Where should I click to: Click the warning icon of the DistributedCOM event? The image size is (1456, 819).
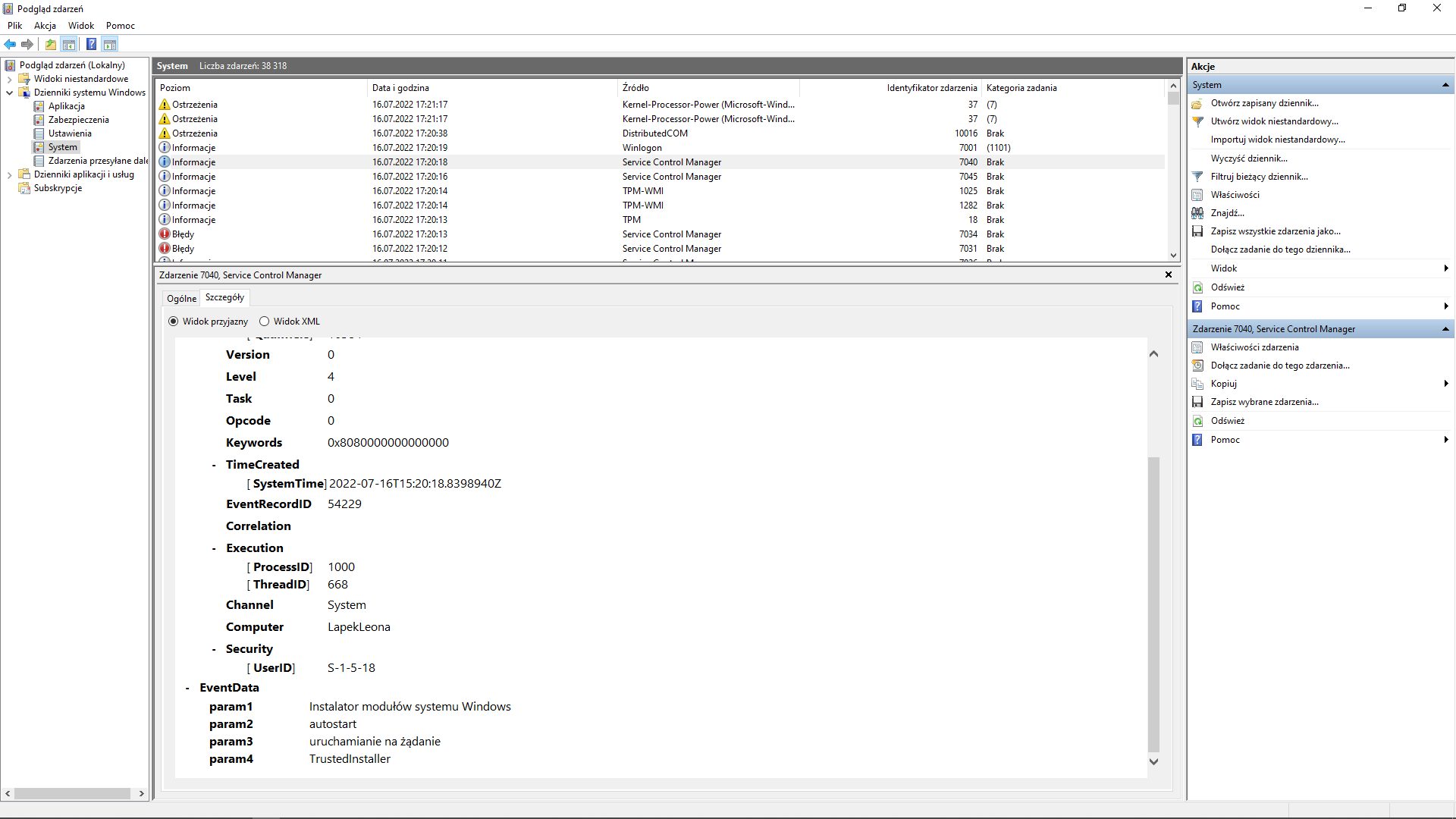[x=165, y=133]
